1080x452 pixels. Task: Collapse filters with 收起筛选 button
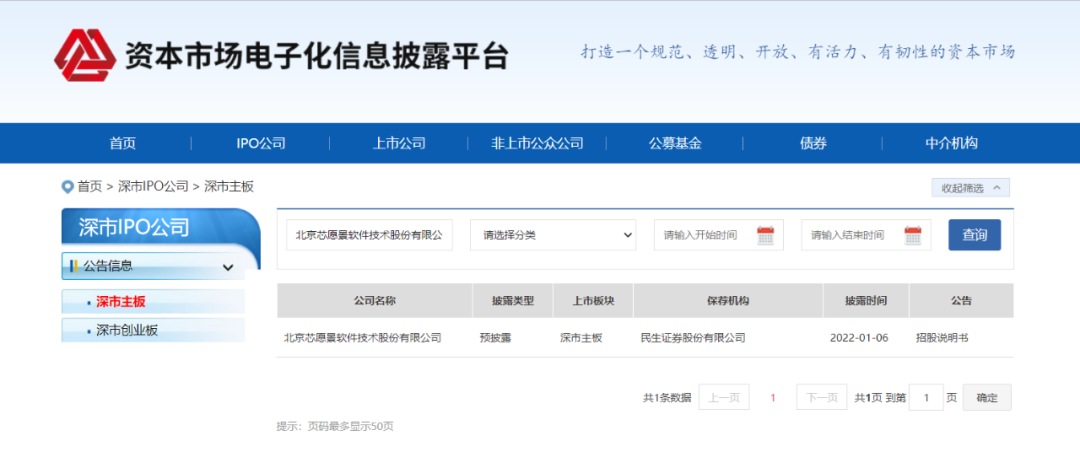970,187
